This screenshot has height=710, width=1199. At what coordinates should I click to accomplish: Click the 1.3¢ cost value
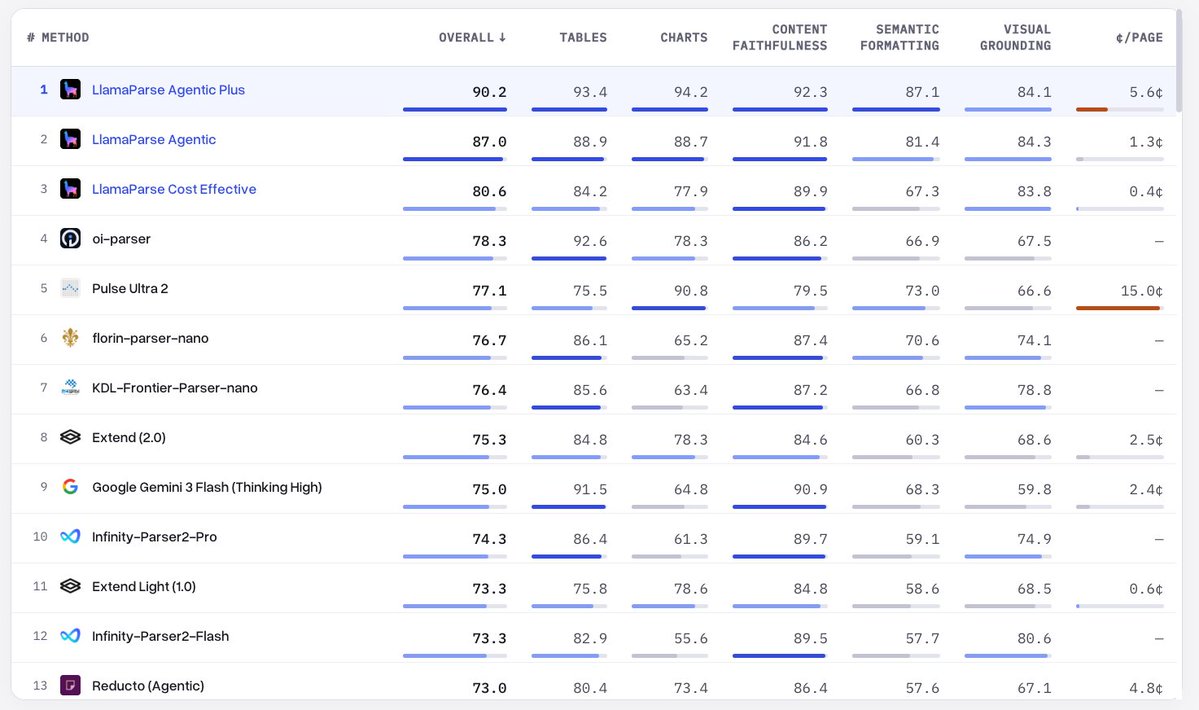coord(1146,141)
